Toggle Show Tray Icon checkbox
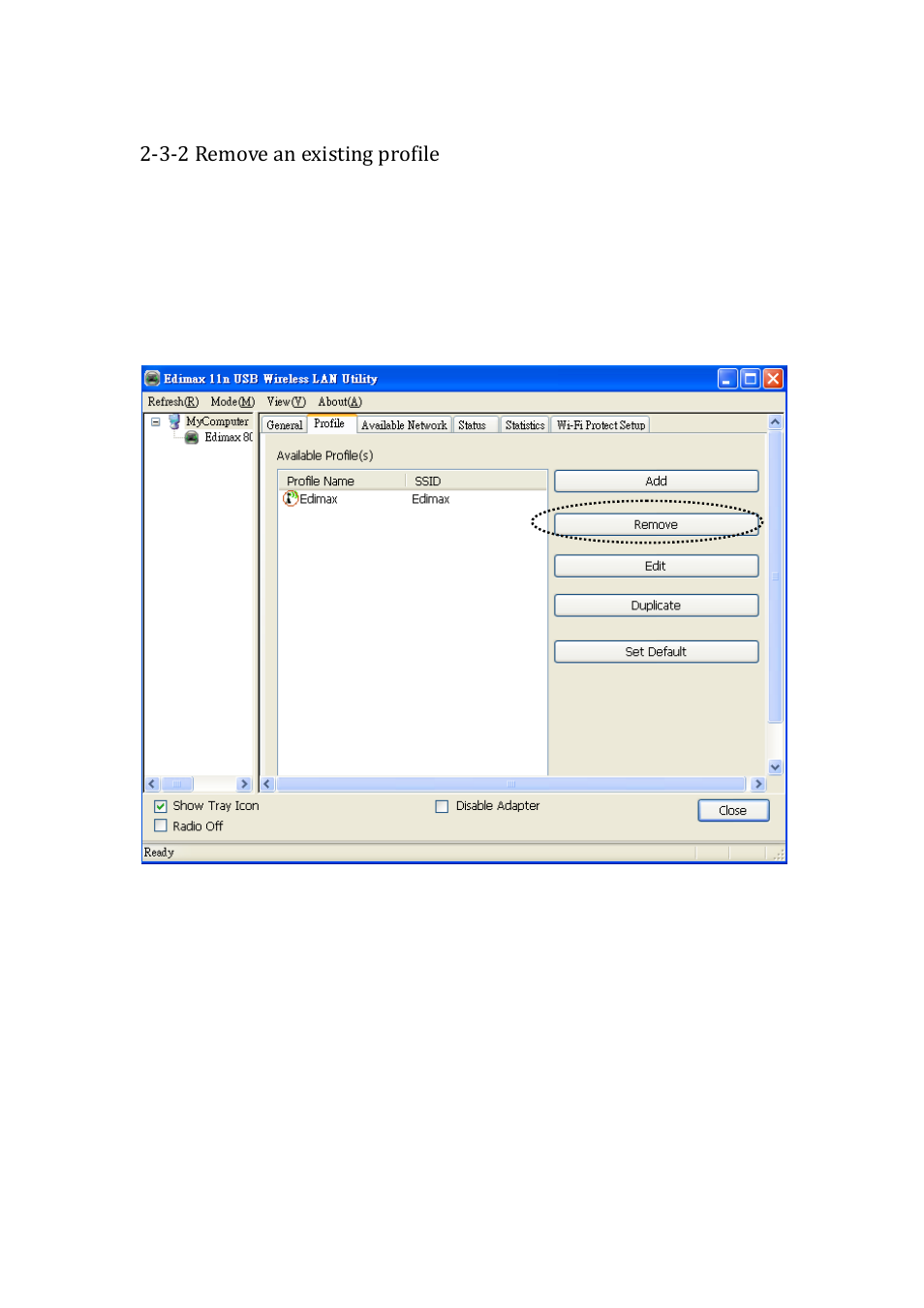This screenshot has width=924, height=1308. tap(161, 806)
